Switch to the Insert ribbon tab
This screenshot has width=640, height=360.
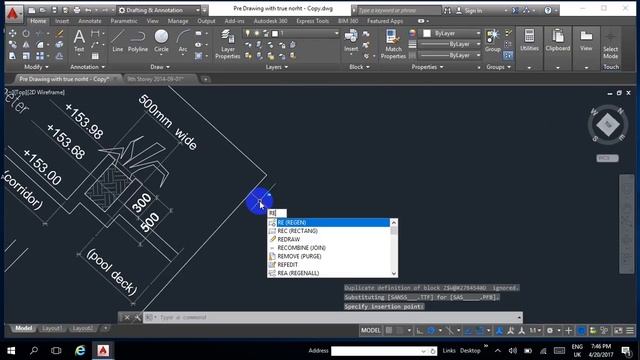(x=62, y=21)
